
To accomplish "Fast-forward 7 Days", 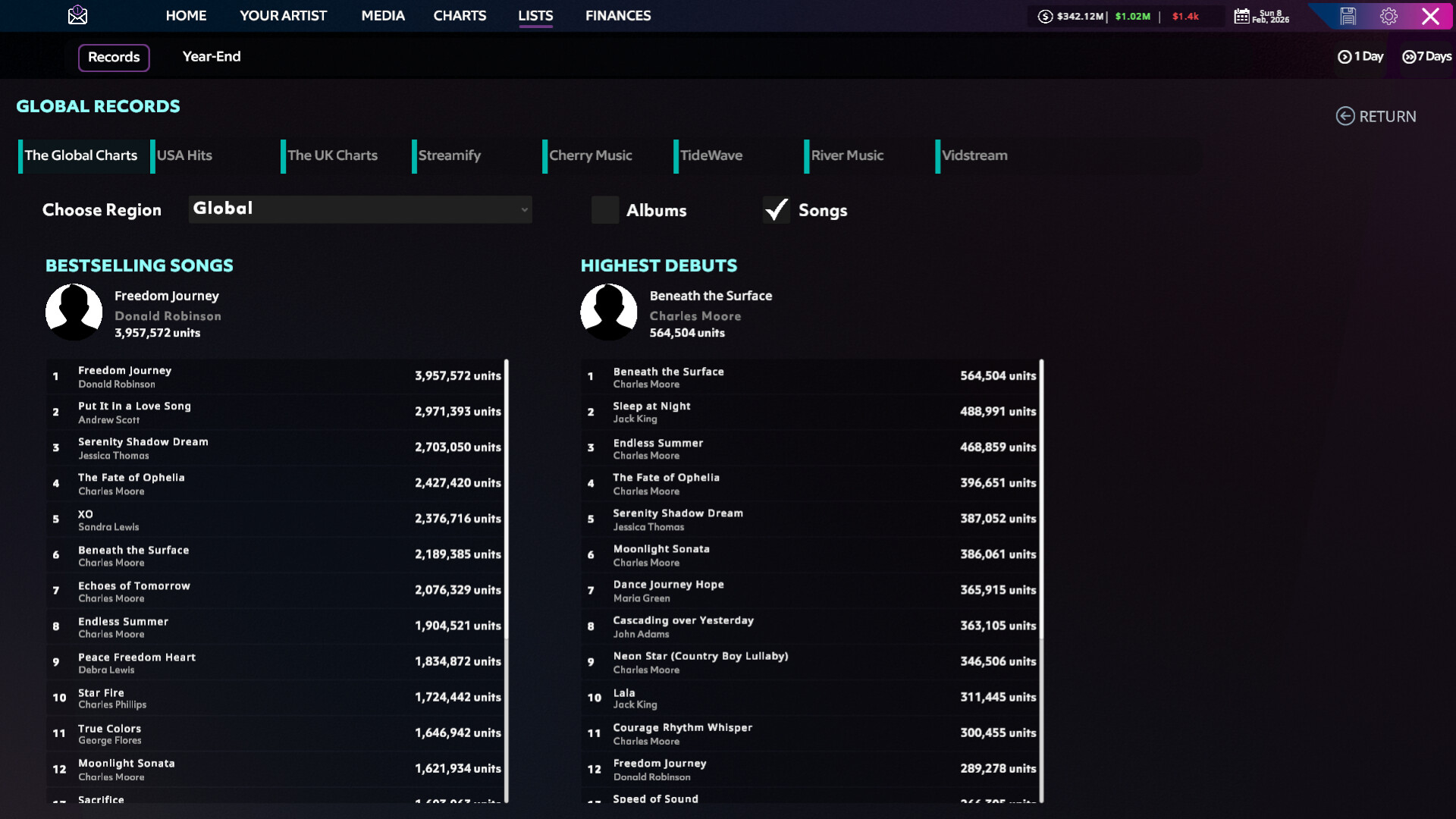I will click(x=1426, y=57).
